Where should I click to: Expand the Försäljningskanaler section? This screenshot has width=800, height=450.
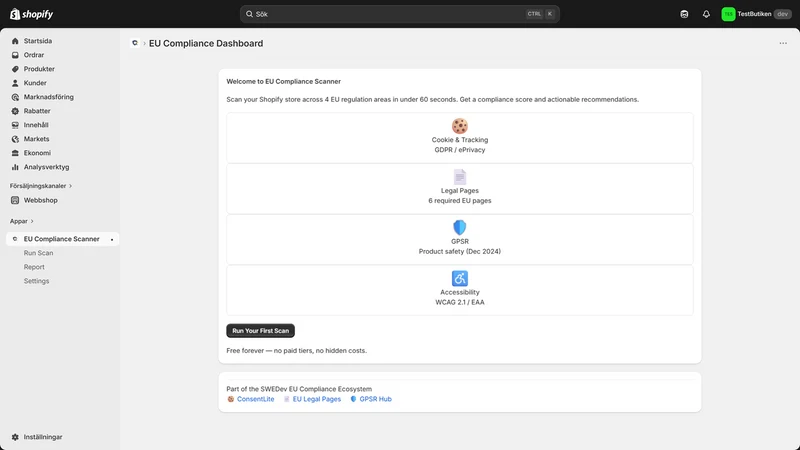point(41,186)
